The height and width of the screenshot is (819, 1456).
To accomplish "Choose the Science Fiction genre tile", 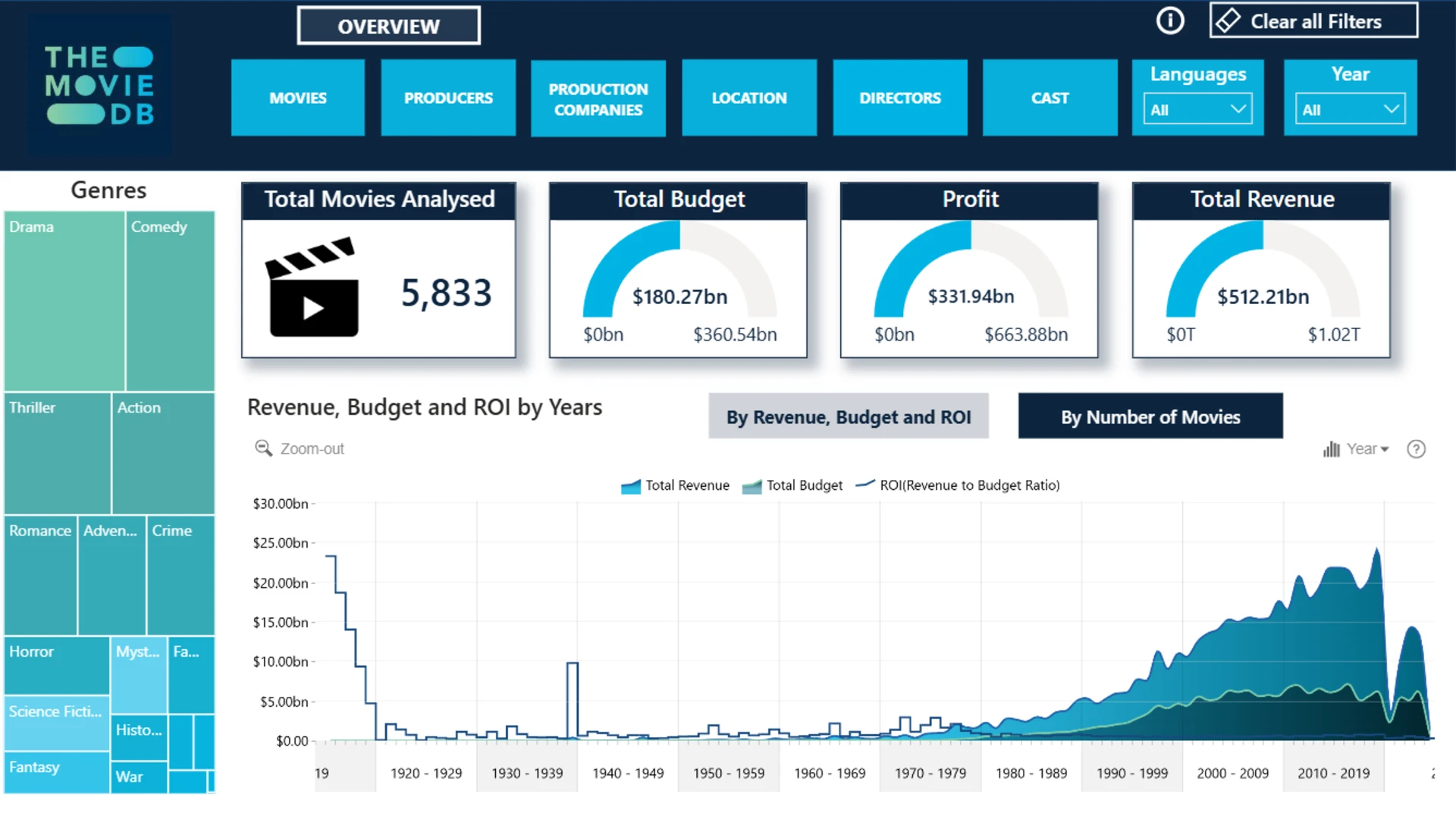I will coord(57,723).
